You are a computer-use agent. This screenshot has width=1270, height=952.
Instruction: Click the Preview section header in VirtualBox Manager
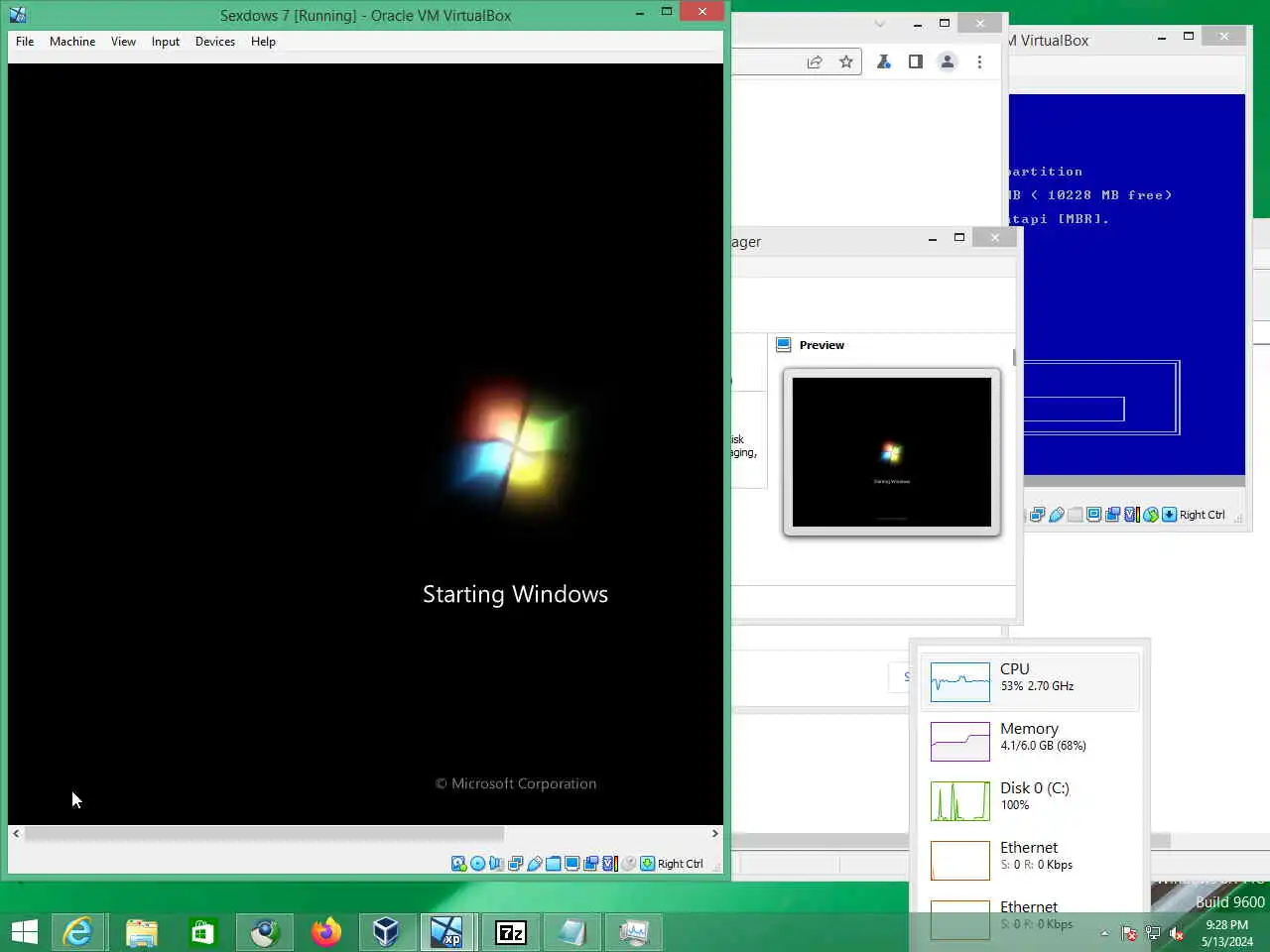click(822, 345)
